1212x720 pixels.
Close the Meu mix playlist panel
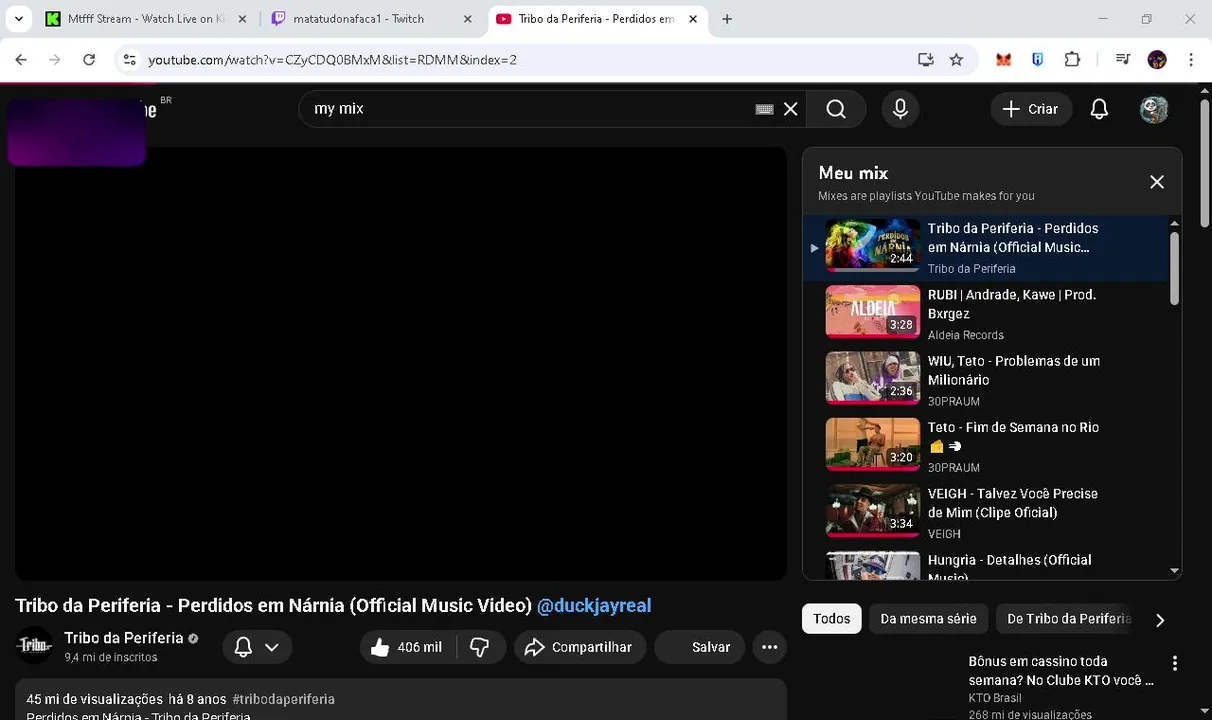coord(1157,182)
